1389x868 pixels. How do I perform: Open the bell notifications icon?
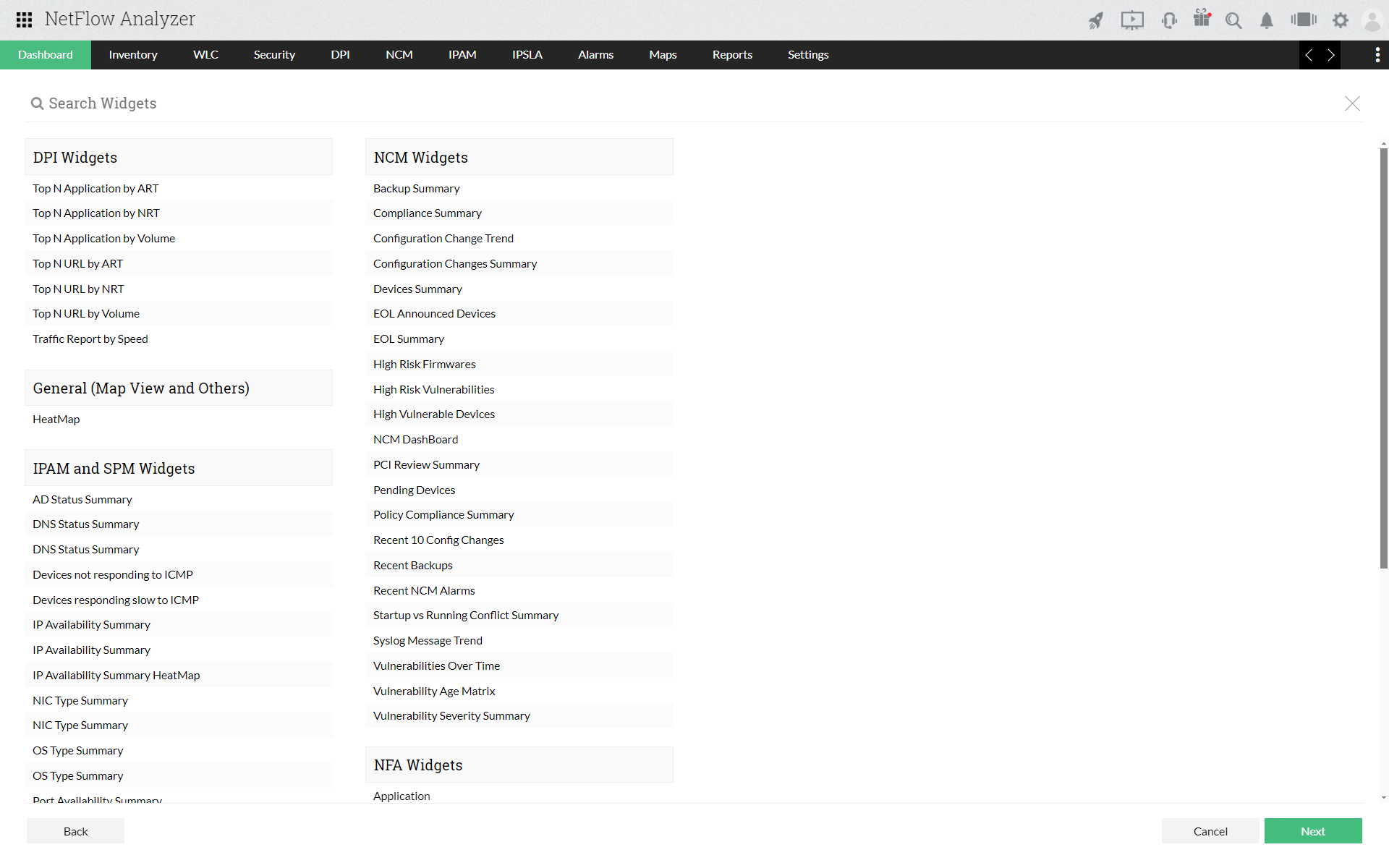[x=1266, y=20]
